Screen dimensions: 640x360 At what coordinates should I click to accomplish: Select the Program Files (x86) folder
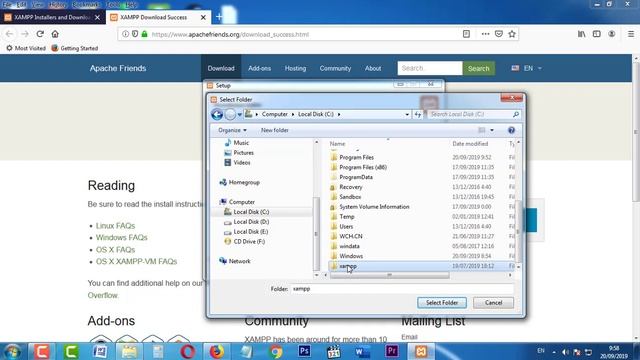363,167
